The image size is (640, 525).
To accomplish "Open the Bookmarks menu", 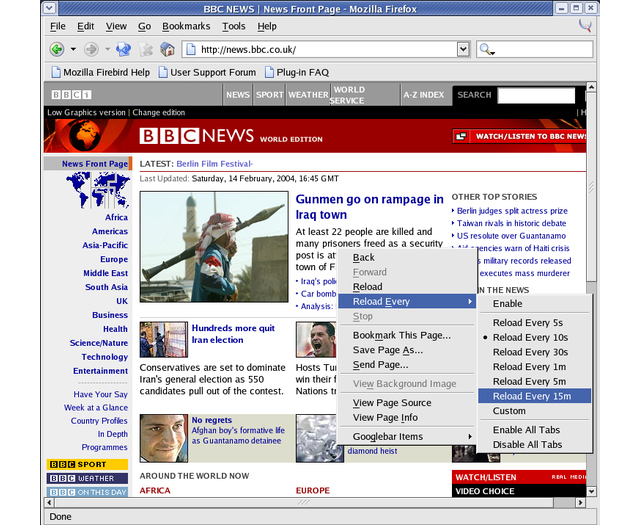I will 186,25.
